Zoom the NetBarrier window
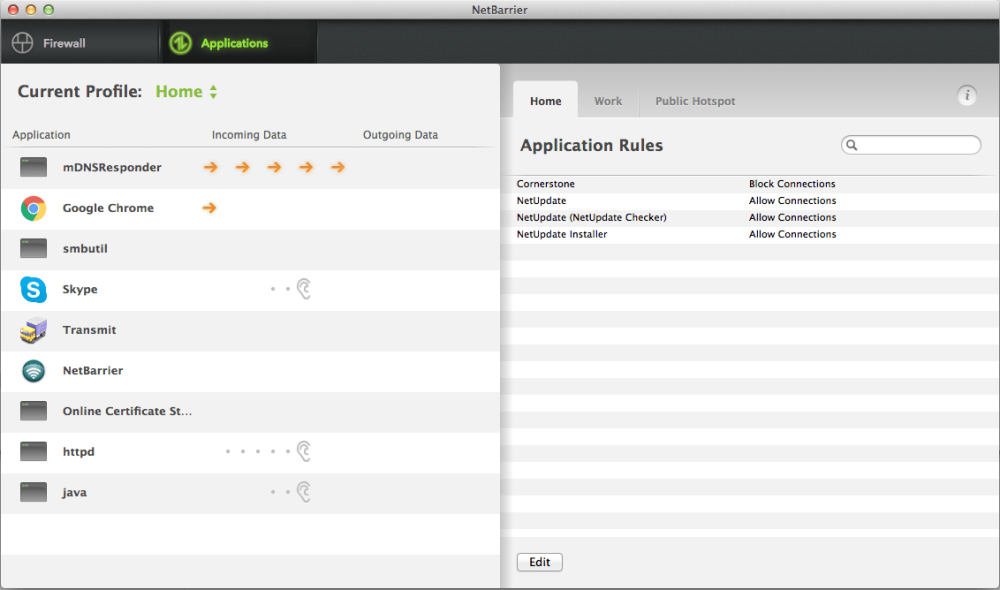1000x590 pixels. tap(48, 10)
